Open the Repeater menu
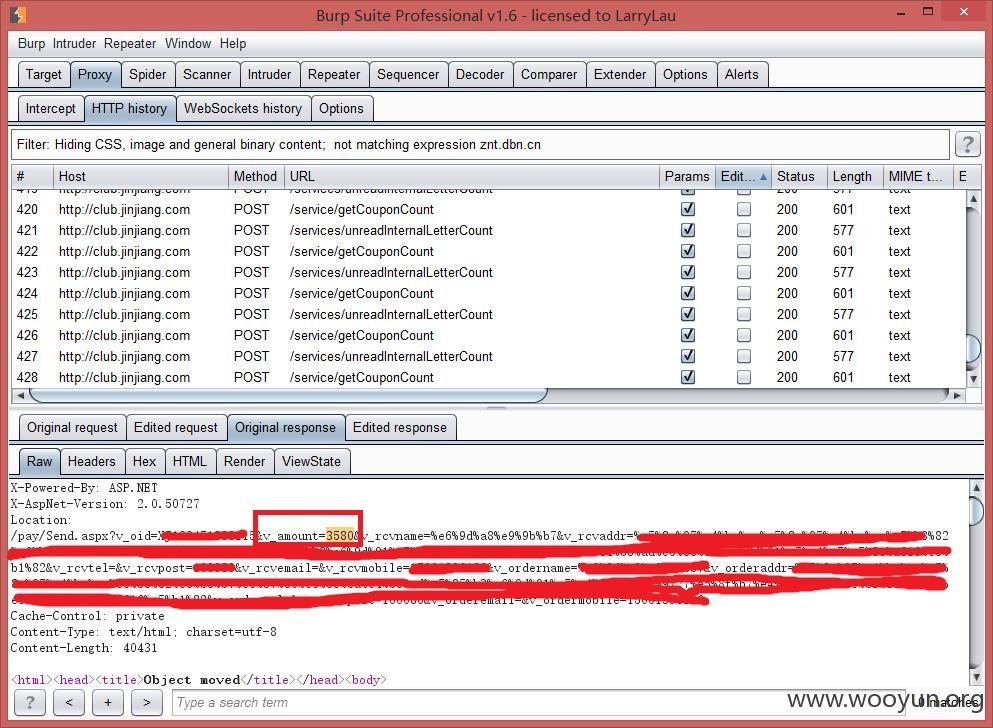 tap(130, 44)
